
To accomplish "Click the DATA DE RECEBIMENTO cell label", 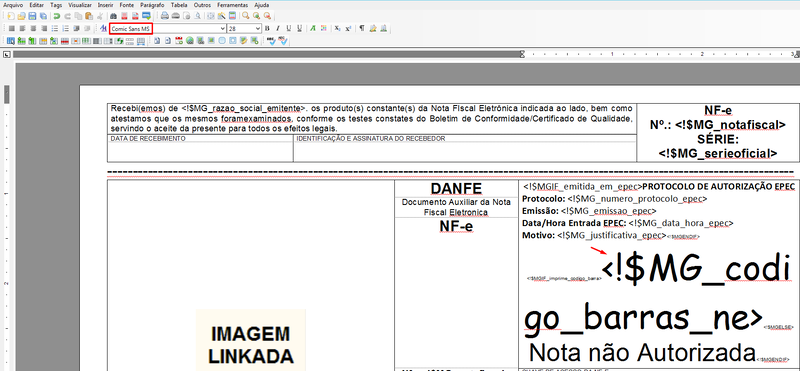I will 148,139.
